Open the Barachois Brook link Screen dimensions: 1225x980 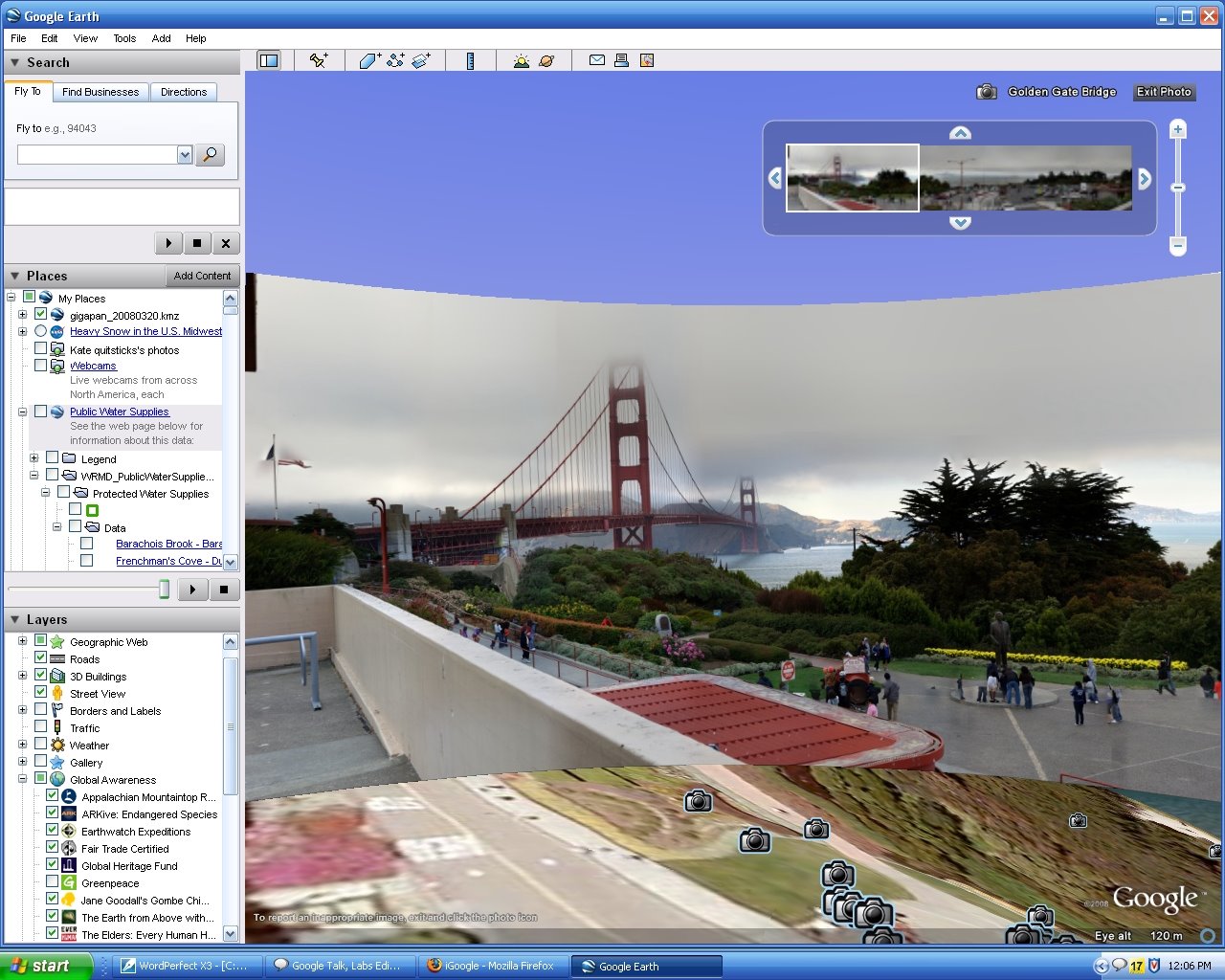(168, 544)
